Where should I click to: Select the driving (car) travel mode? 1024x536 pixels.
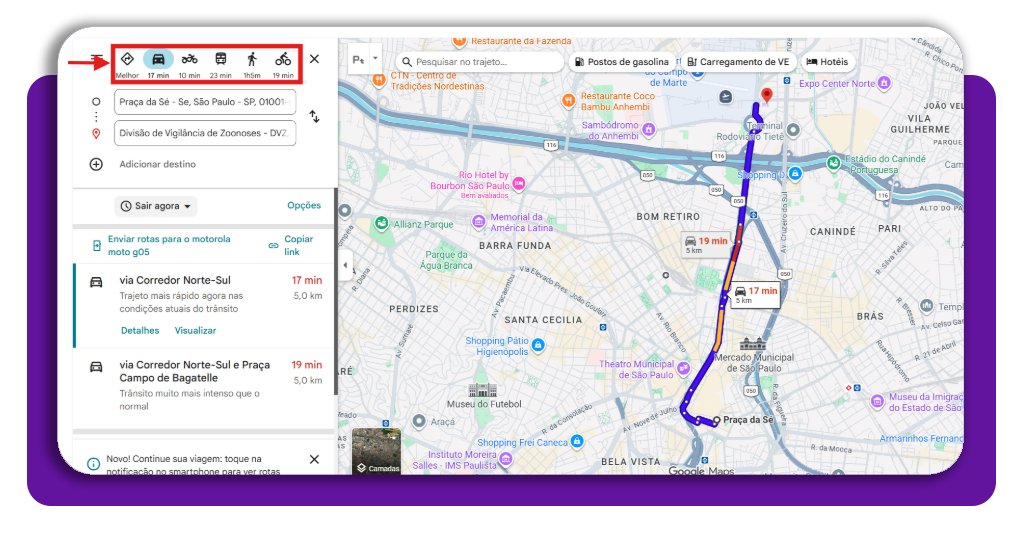coord(158,60)
